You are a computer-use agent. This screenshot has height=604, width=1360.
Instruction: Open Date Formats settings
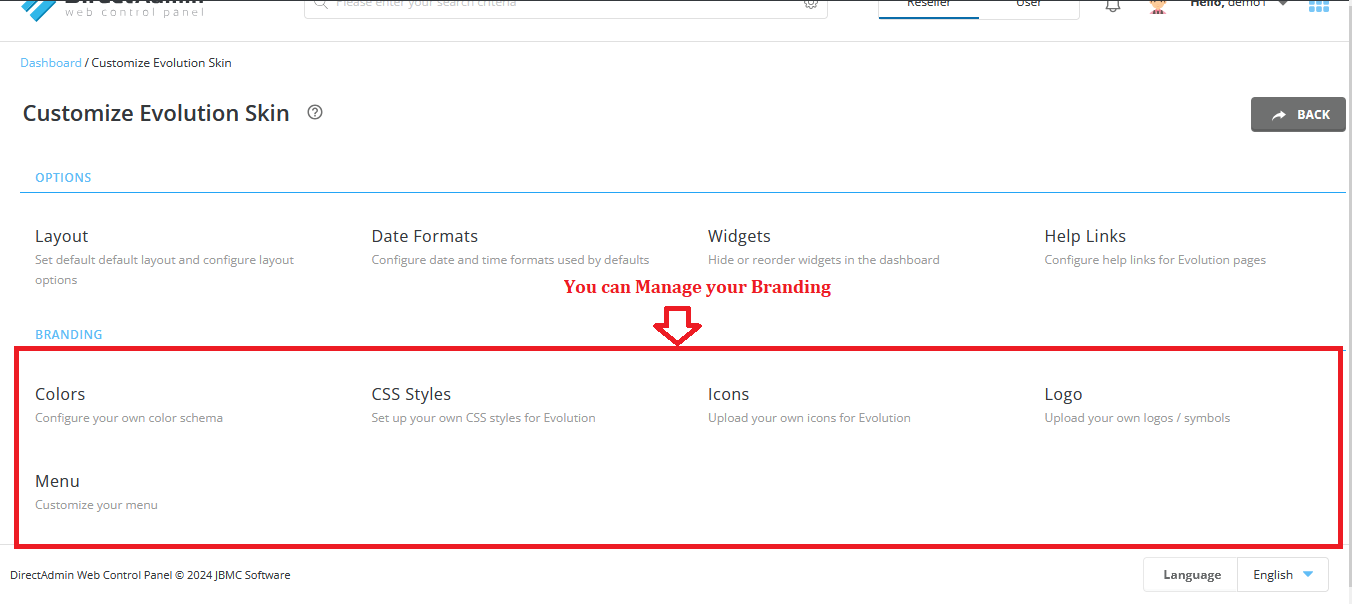pos(425,236)
